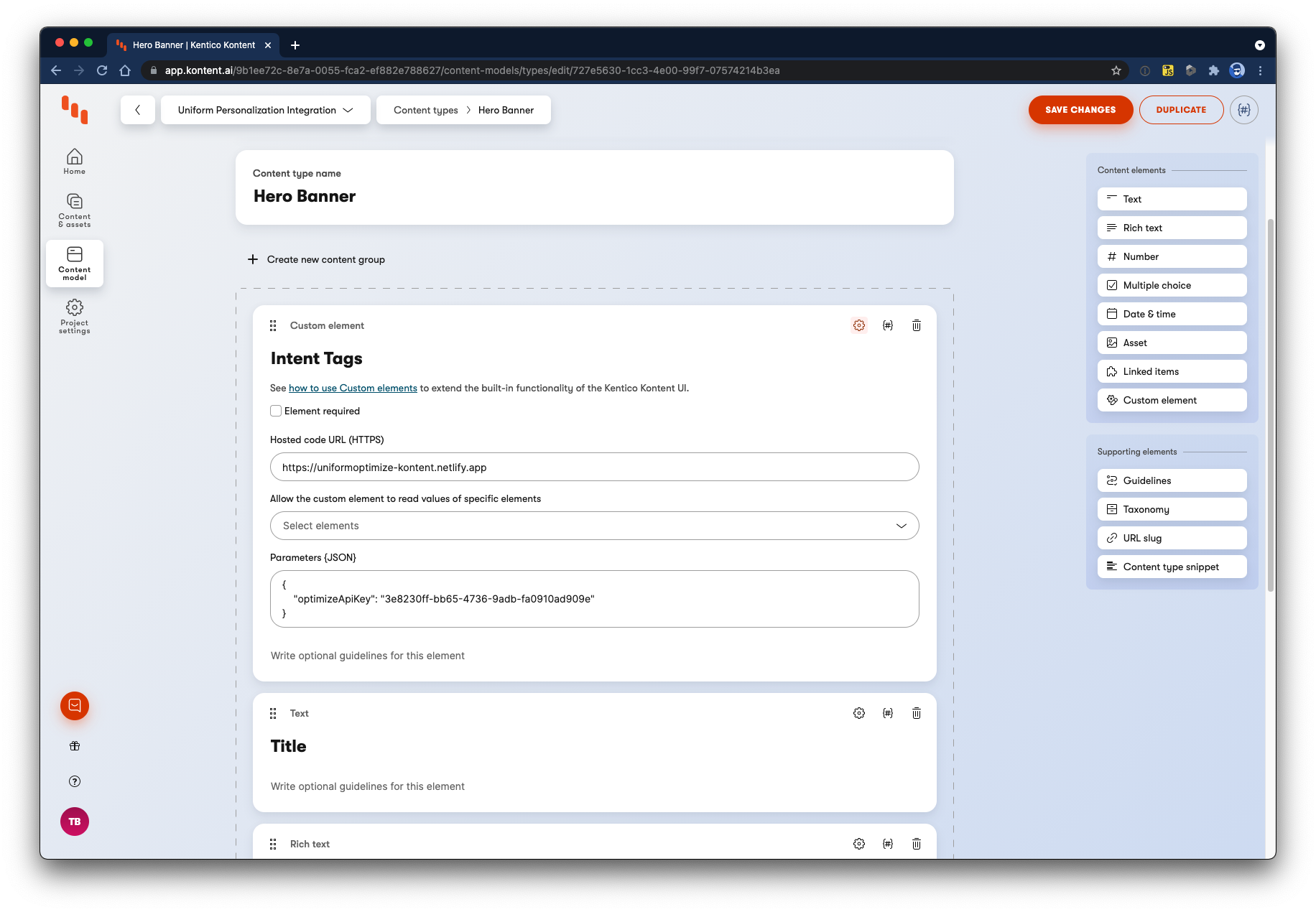Delete the Rich text element
1316x912 pixels.
pos(917,844)
